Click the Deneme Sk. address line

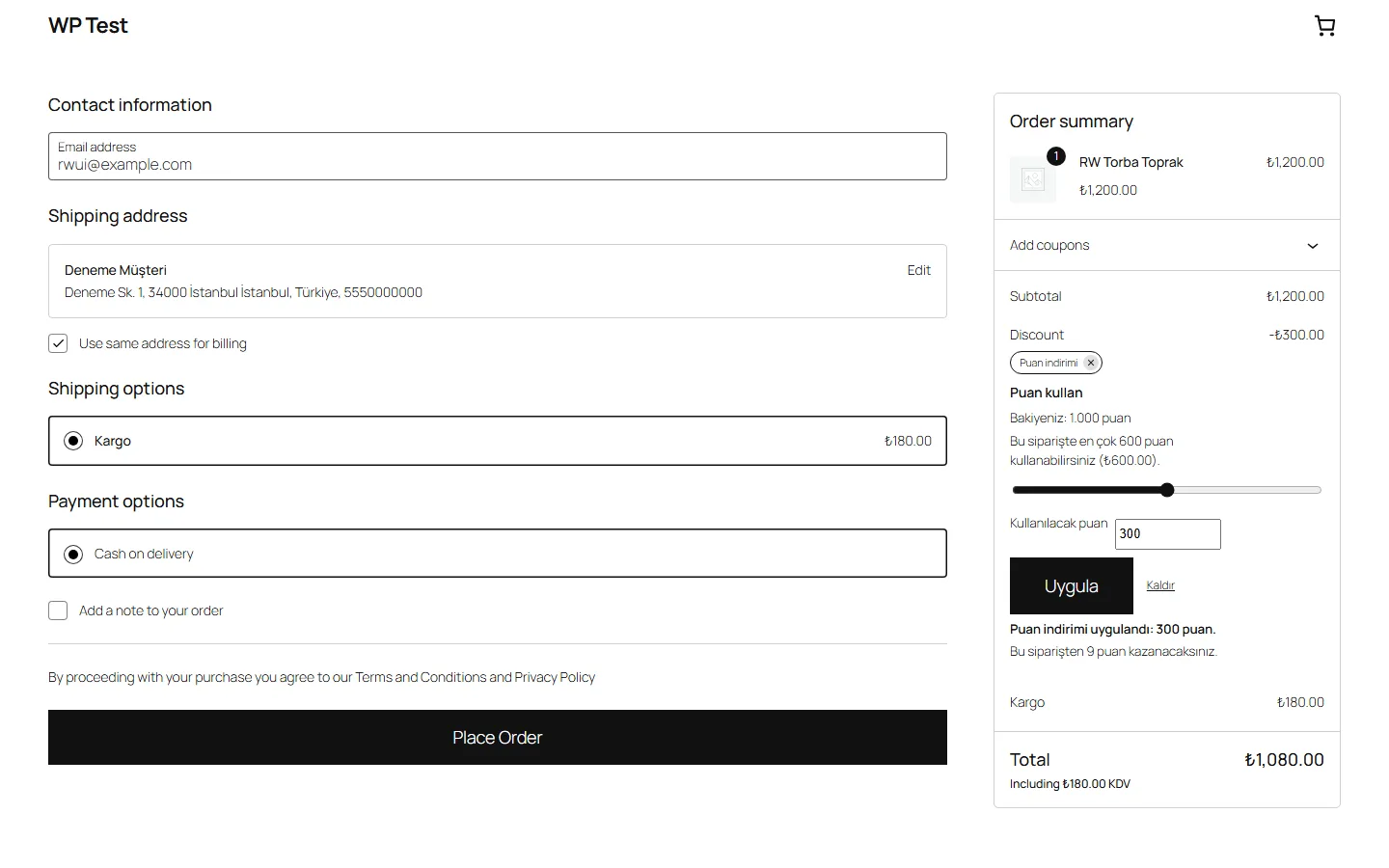[x=243, y=292]
